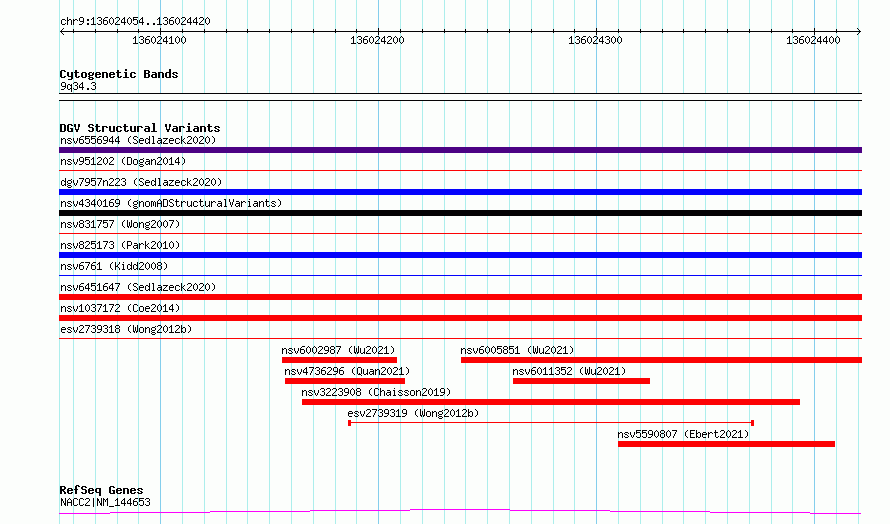Click the right arrow end of the ruler

coord(859,31)
